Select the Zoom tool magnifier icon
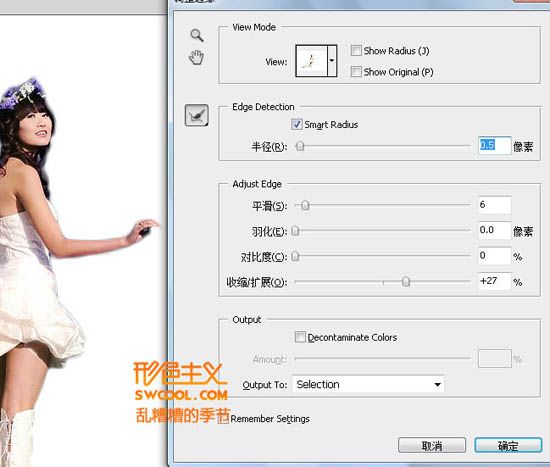550x467 pixels. [197, 35]
